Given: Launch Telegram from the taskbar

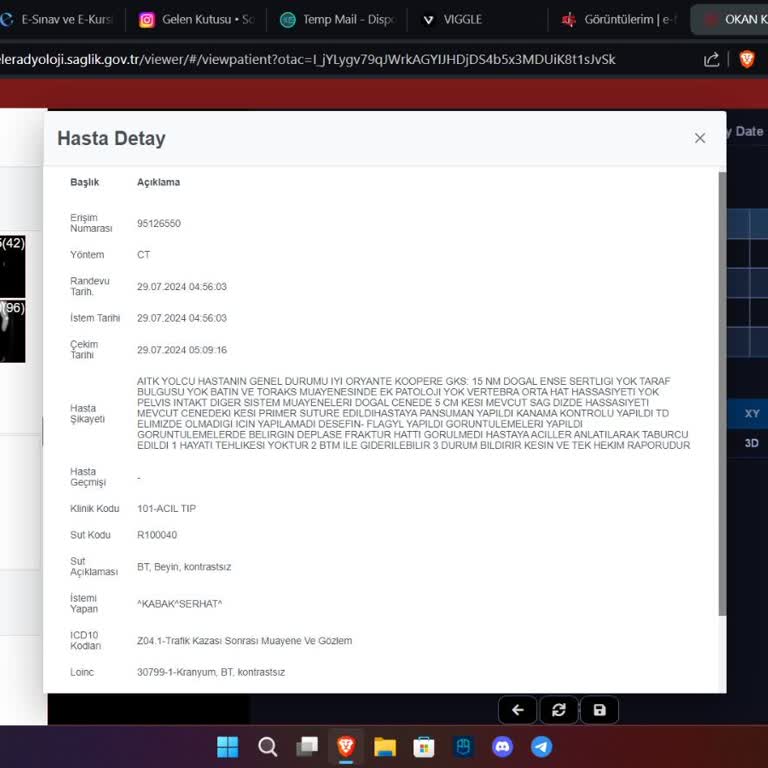Looking at the screenshot, I should point(541,746).
